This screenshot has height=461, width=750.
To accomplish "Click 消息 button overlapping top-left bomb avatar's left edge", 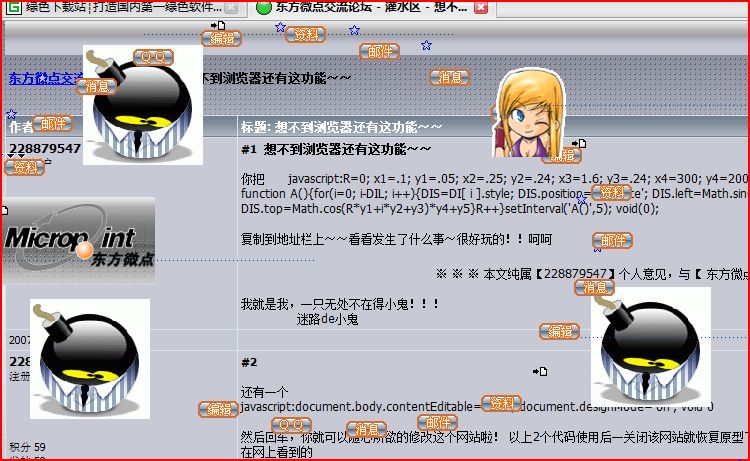I will point(97,87).
